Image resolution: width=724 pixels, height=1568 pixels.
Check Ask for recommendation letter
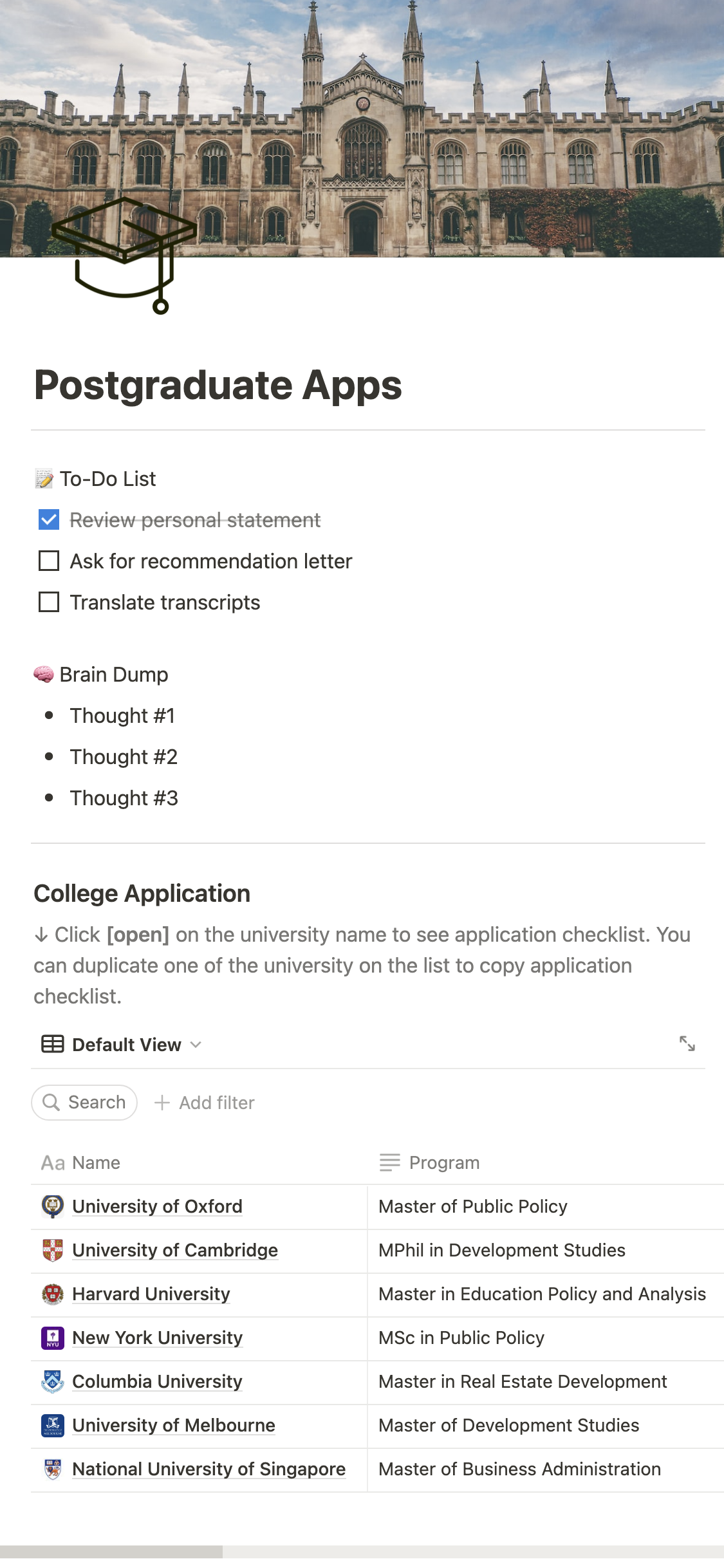[49, 561]
